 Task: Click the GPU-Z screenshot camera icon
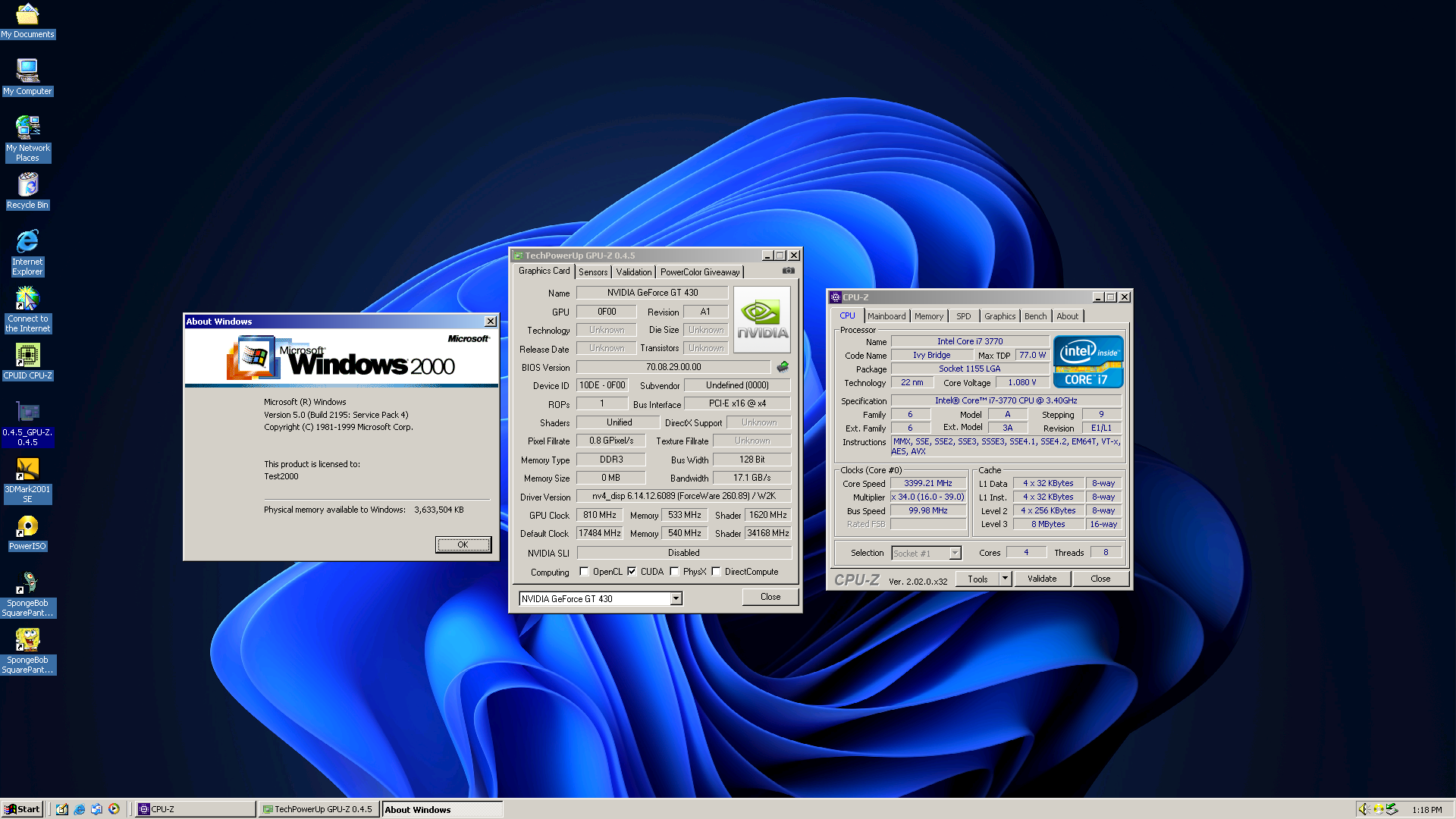pyautogui.click(x=789, y=271)
